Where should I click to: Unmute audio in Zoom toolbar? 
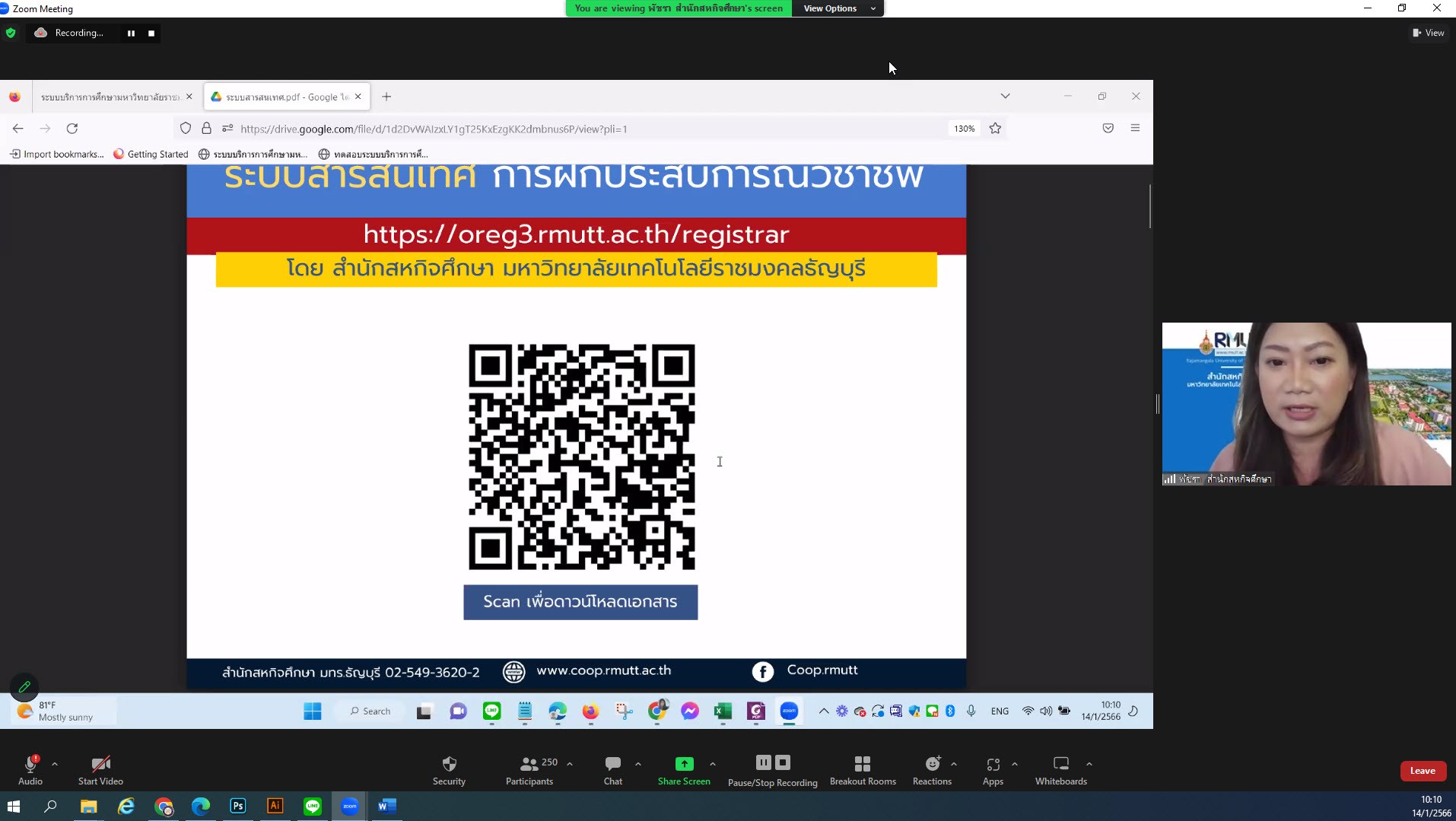30,770
